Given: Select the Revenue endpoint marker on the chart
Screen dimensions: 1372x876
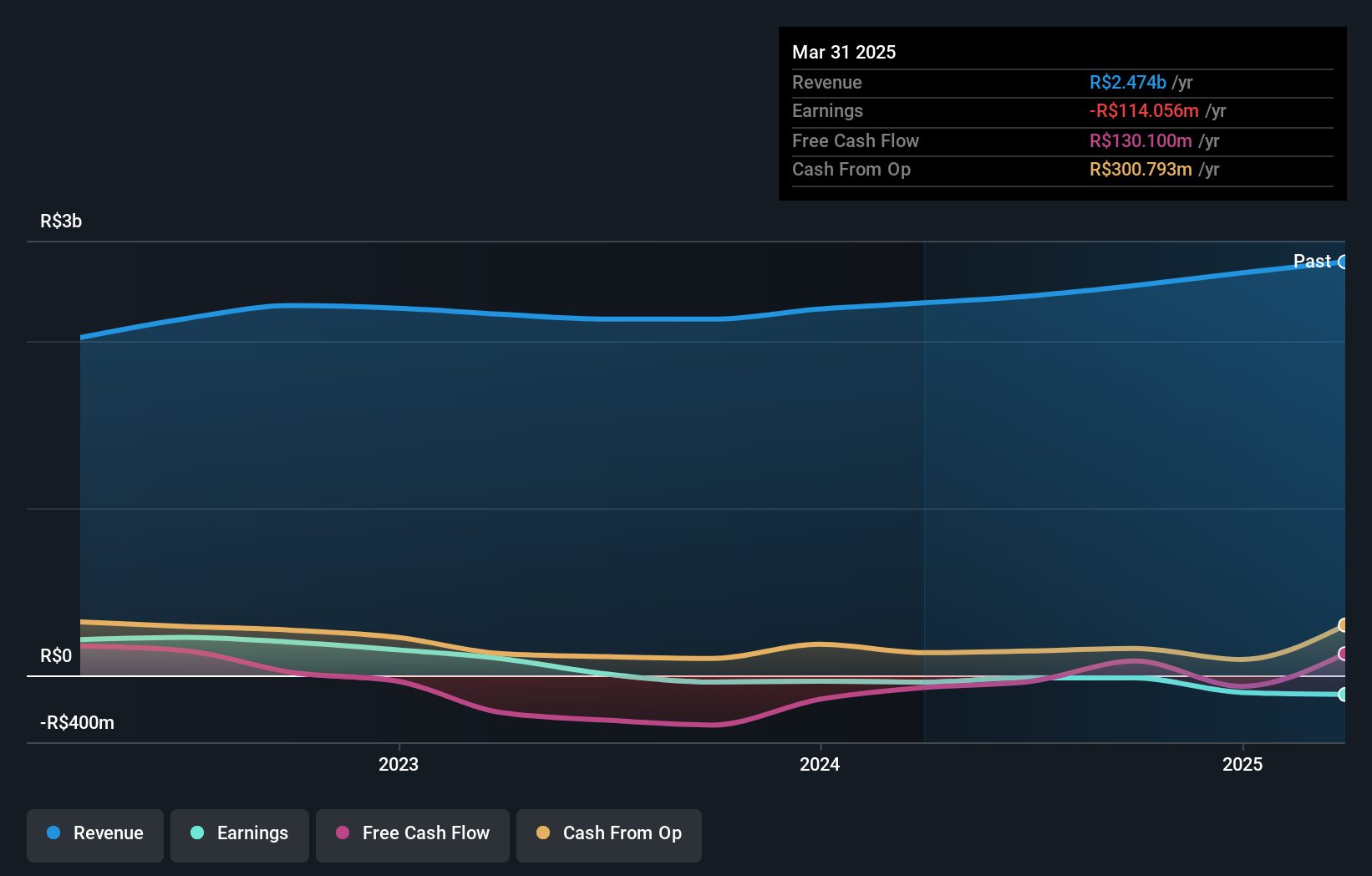Looking at the screenshot, I should click(1343, 262).
